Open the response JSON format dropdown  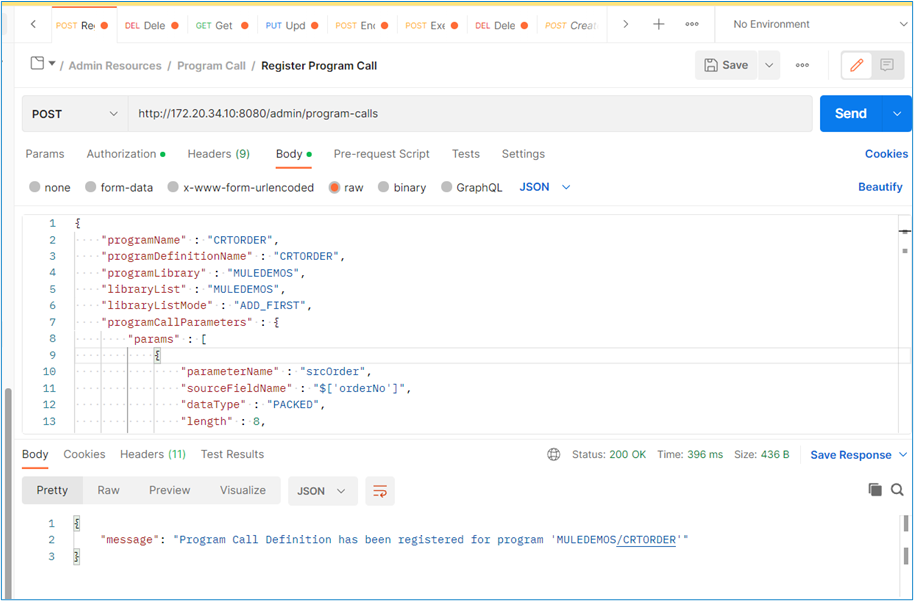[322, 491]
